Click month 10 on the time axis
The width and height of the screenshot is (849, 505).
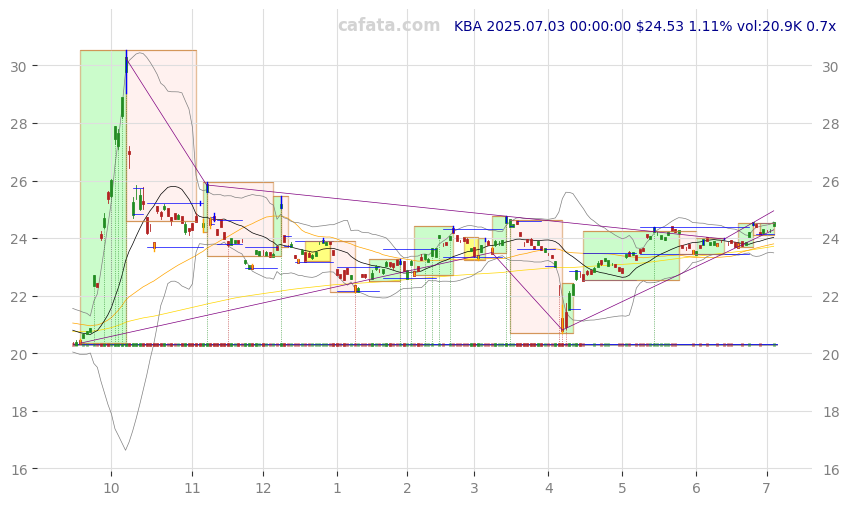click(x=111, y=488)
